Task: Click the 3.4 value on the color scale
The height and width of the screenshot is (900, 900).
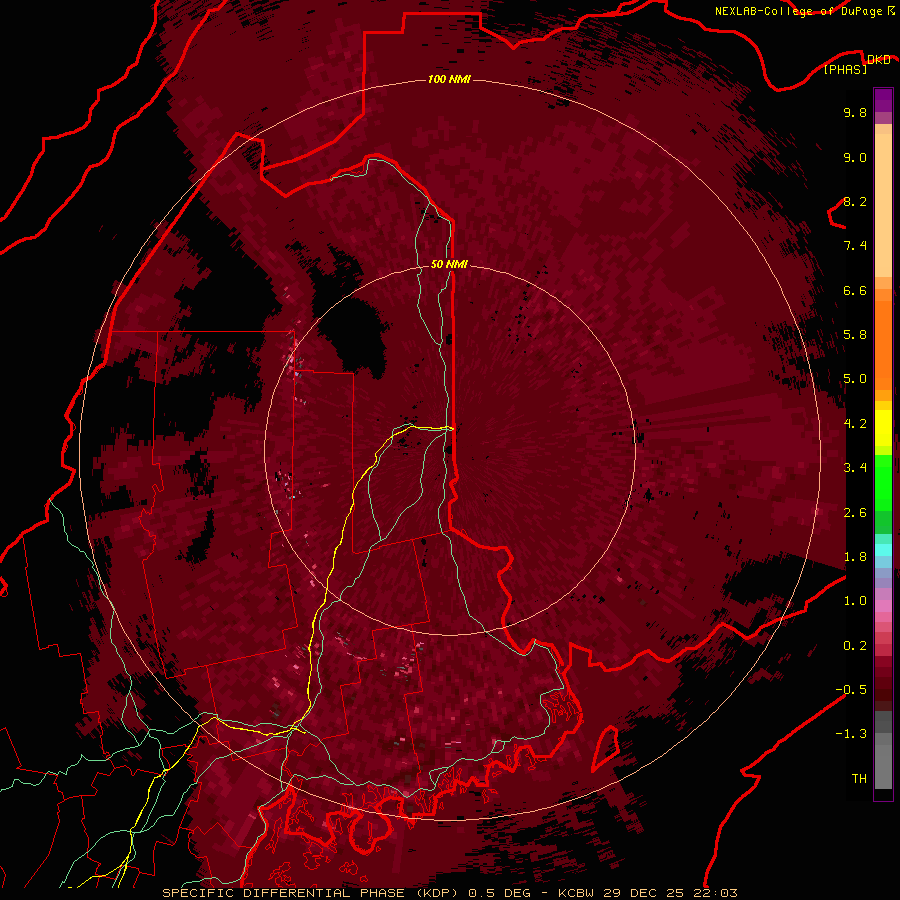Action: coord(855,468)
